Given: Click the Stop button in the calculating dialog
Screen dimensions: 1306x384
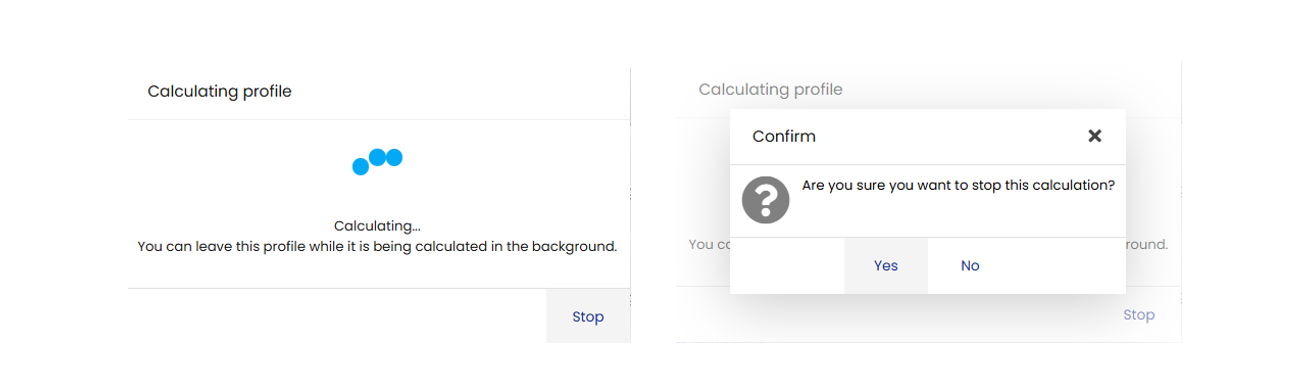Looking at the screenshot, I should (588, 316).
